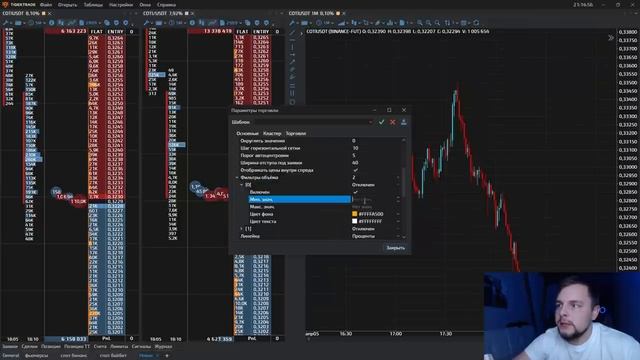This screenshot has width=640, height=360.
Task: Expand the [1] filter node
Action: tap(242, 229)
